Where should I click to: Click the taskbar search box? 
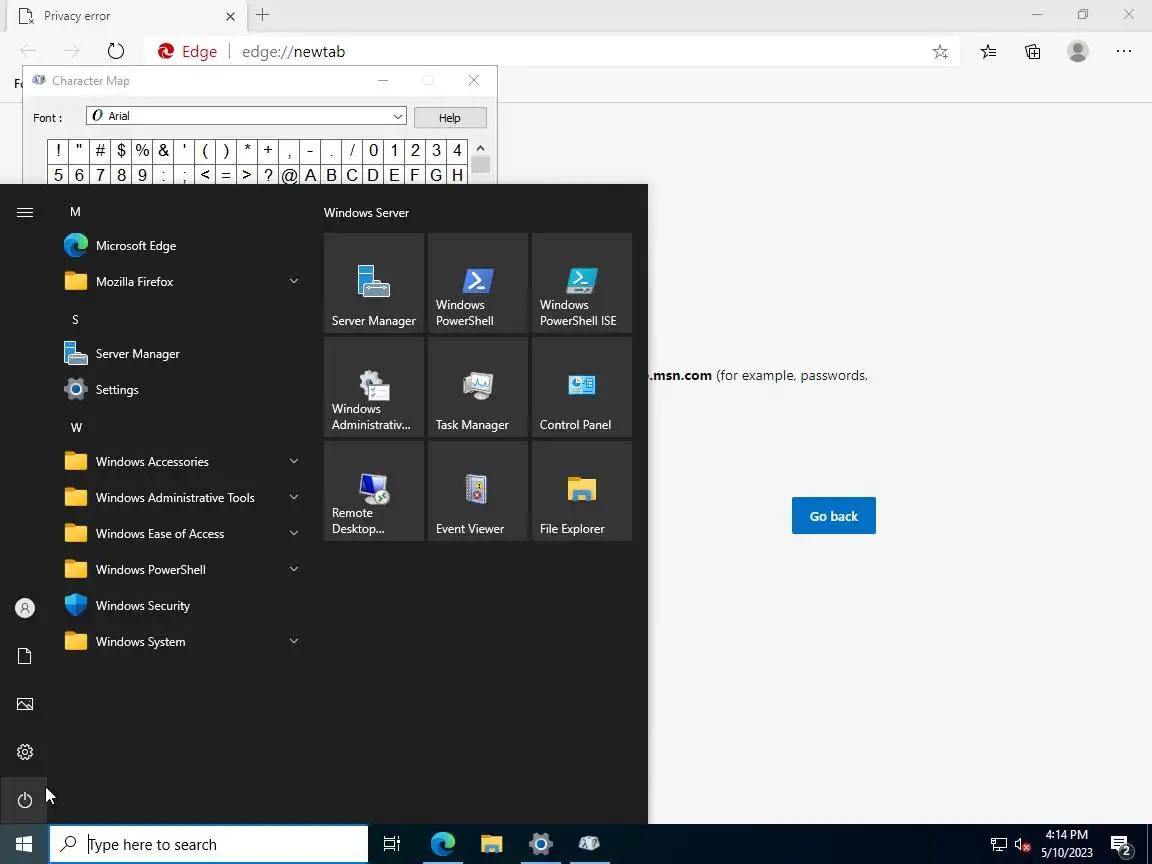[209, 844]
